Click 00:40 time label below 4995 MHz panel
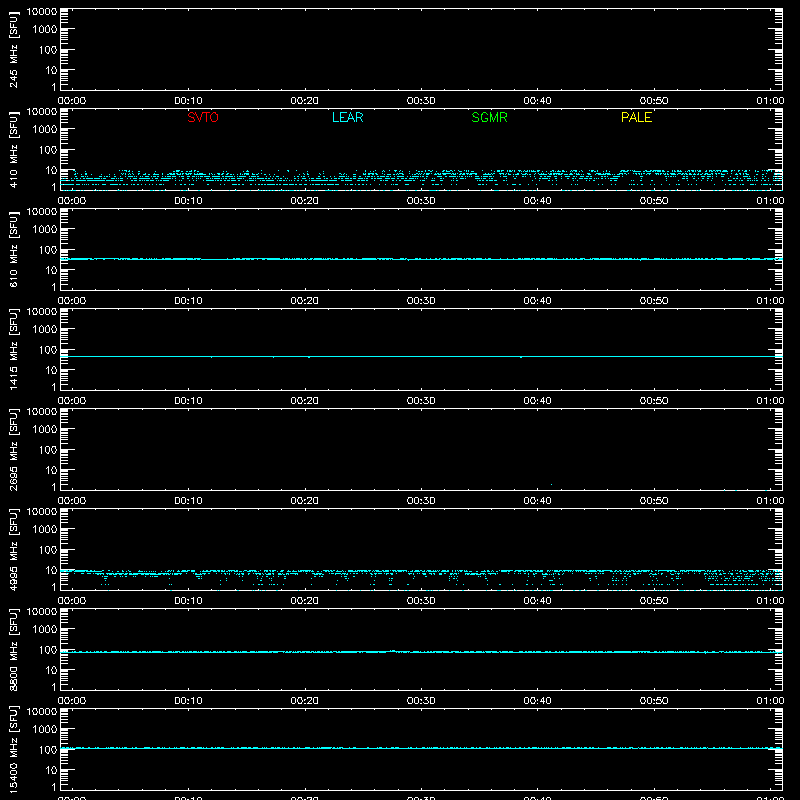 (x=537, y=601)
